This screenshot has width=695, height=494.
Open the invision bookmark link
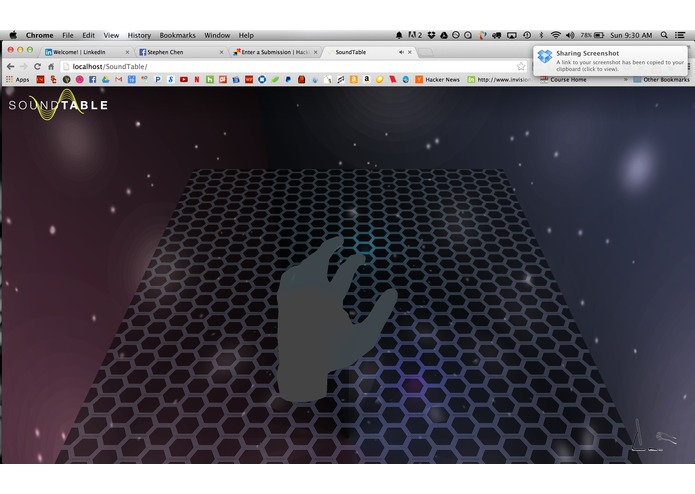498,80
